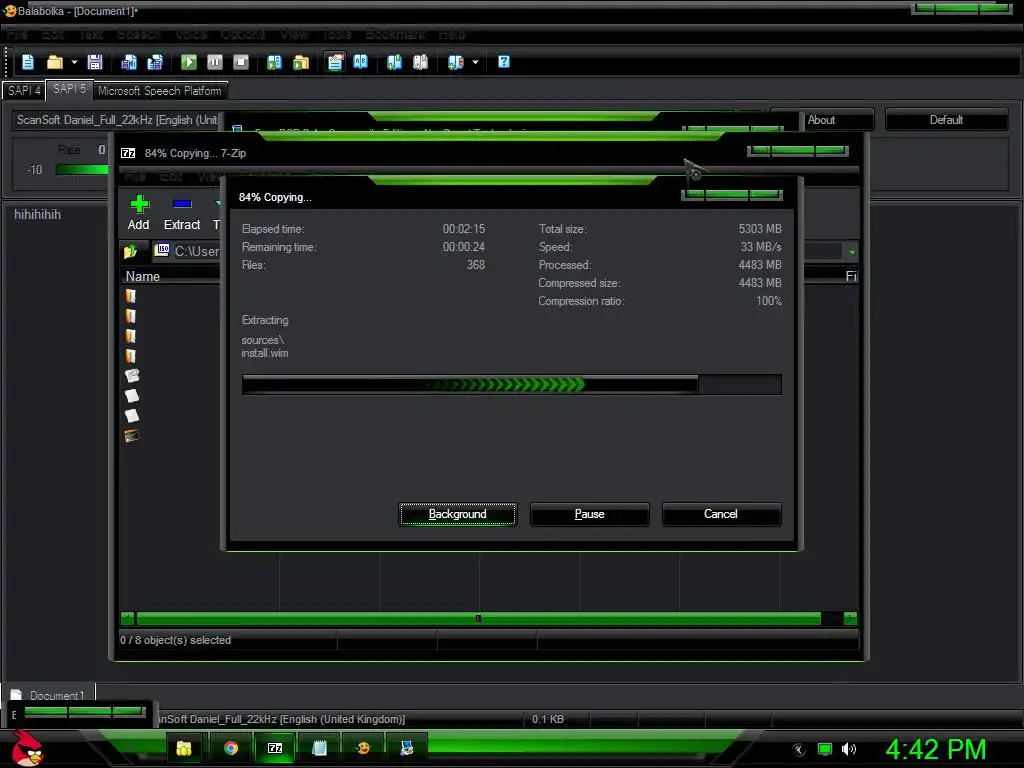Open the Speech menu in Balabolka
This screenshot has height=768, width=1024.
pos(138,34)
